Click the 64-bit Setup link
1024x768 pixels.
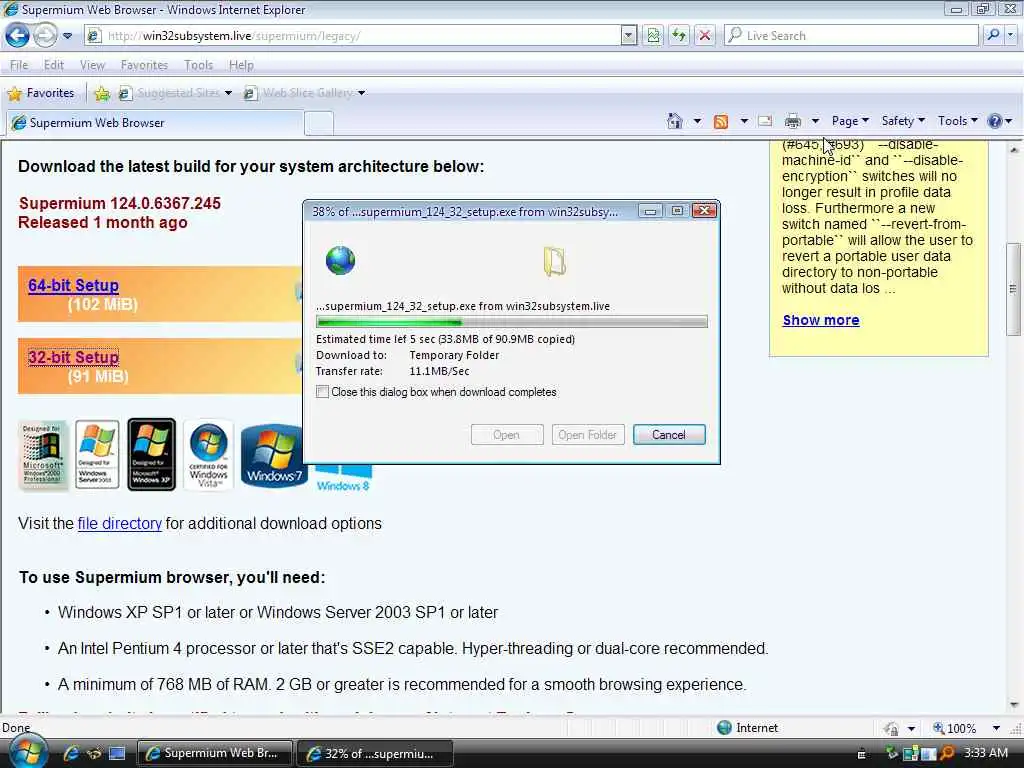point(73,285)
